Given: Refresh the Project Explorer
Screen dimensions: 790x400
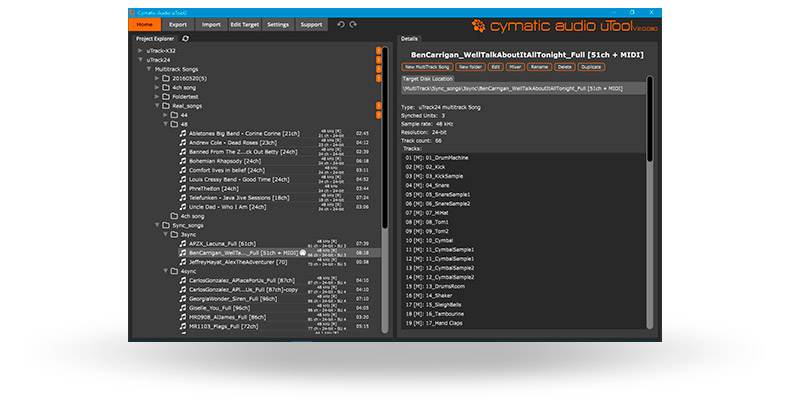Looking at the screenshot, I should (185, 38).
